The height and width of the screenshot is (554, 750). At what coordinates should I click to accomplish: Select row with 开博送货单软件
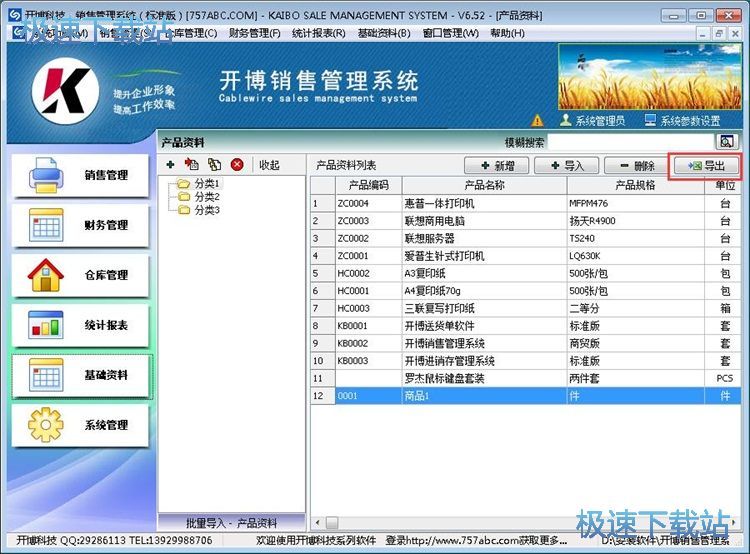(x=526, y=326)
